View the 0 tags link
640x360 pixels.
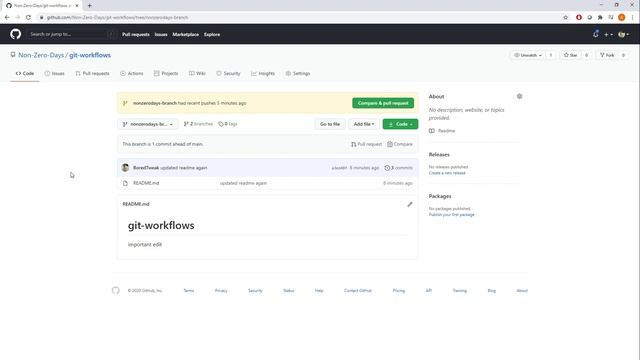point(228,124)
